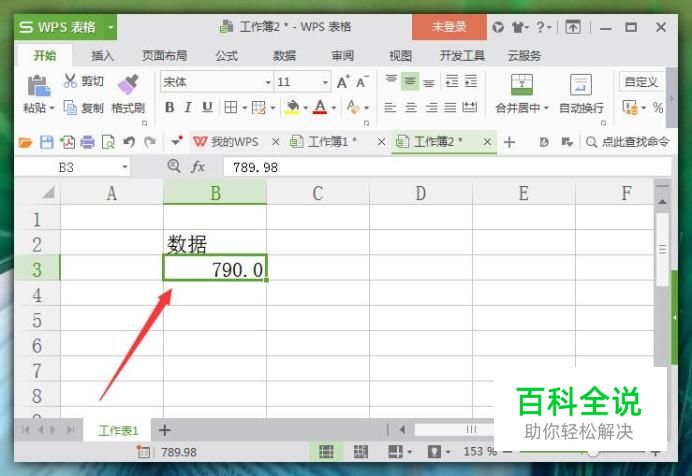Viewport: 692px width, 476px height.
Task: Toggle Auto Wrap text button
Action: [x=581, y=94]
